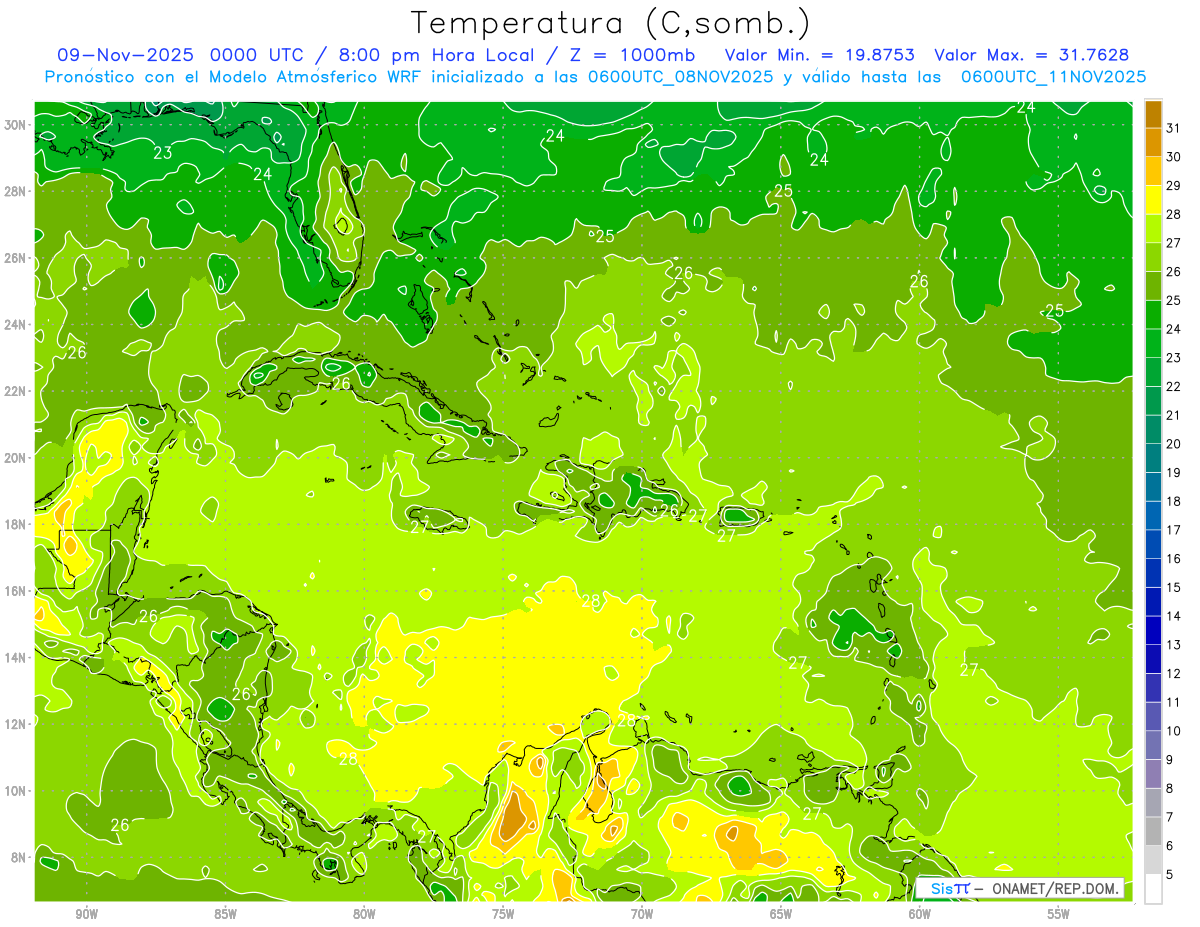The height and width of the screenshot is (927, 1200).
Task: Click the '85W' longitude axis label
Action: pyautogui.click(x=225, y=914)
